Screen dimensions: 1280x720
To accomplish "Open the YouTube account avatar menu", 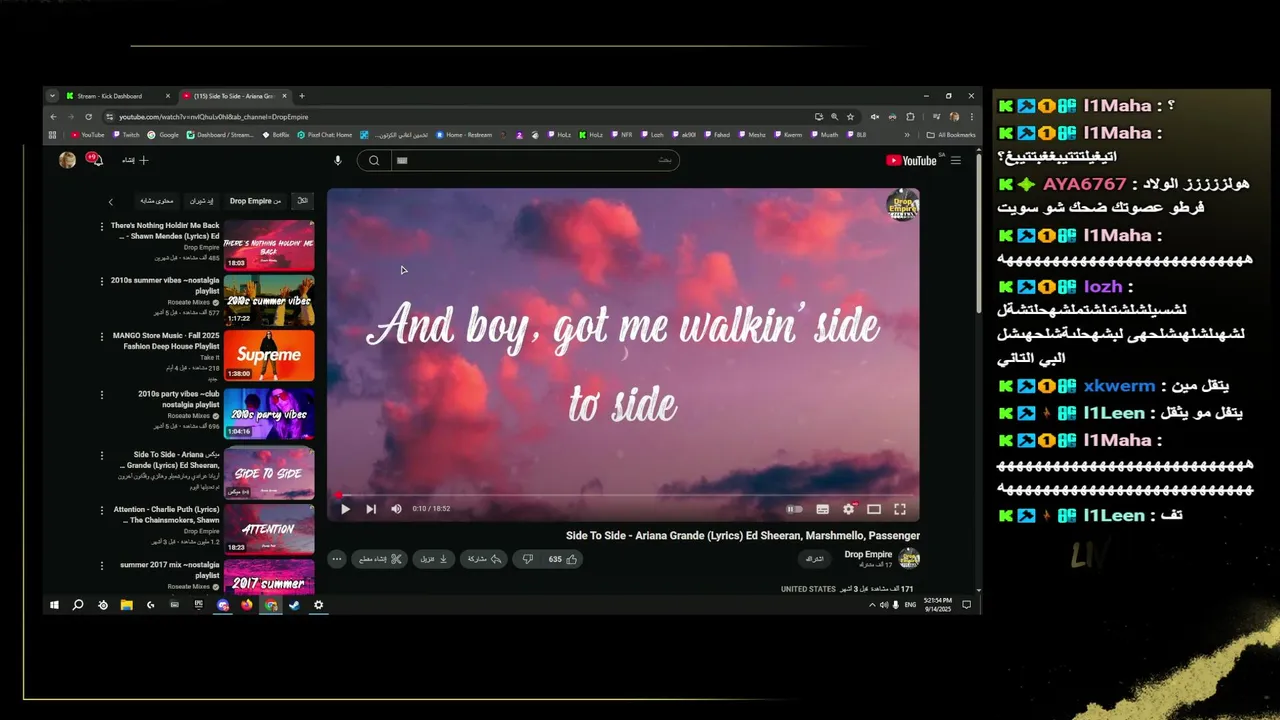I will (x=67, y=160).
